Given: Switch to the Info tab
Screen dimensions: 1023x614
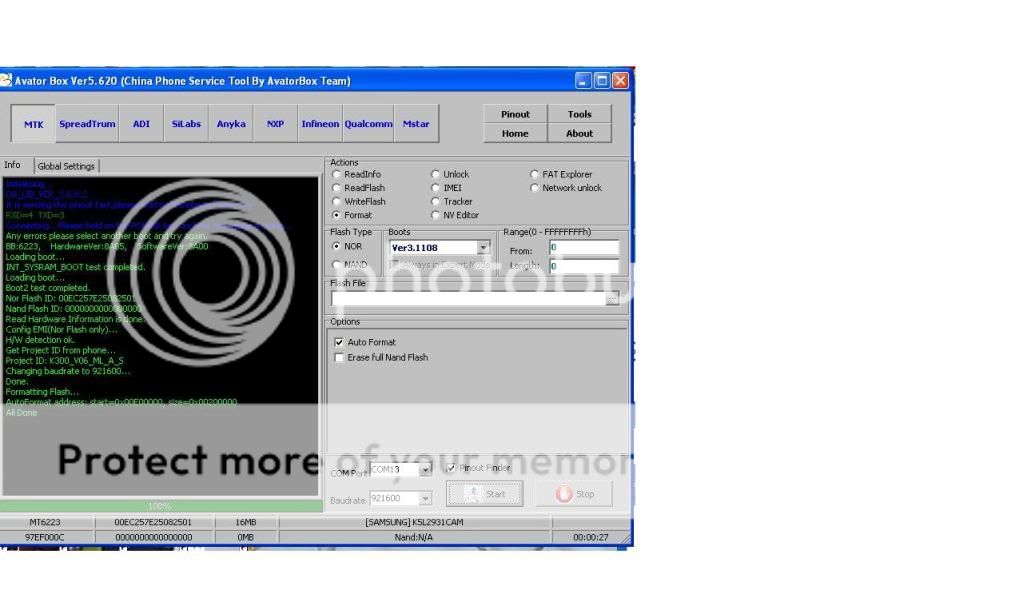Looking at the screenshot, I should [x=13, y=166].
